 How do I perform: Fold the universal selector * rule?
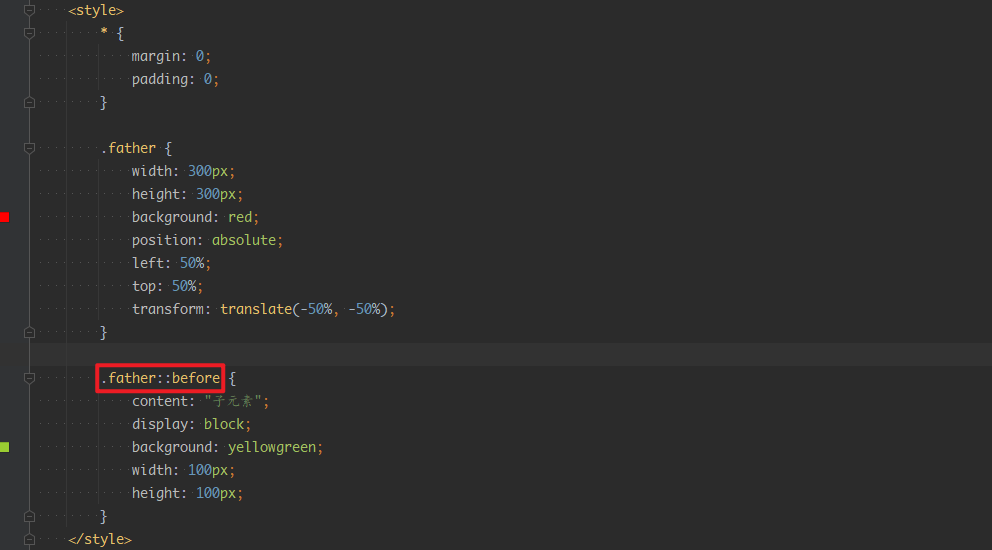(x=29, y=33)
